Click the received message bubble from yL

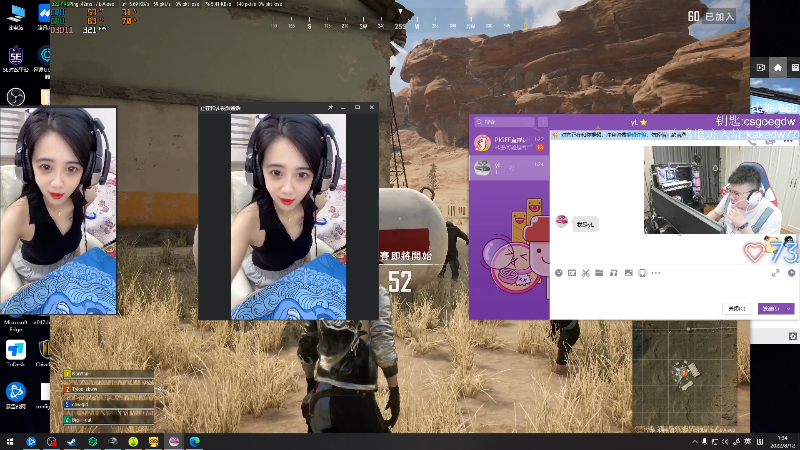(585, 224)
